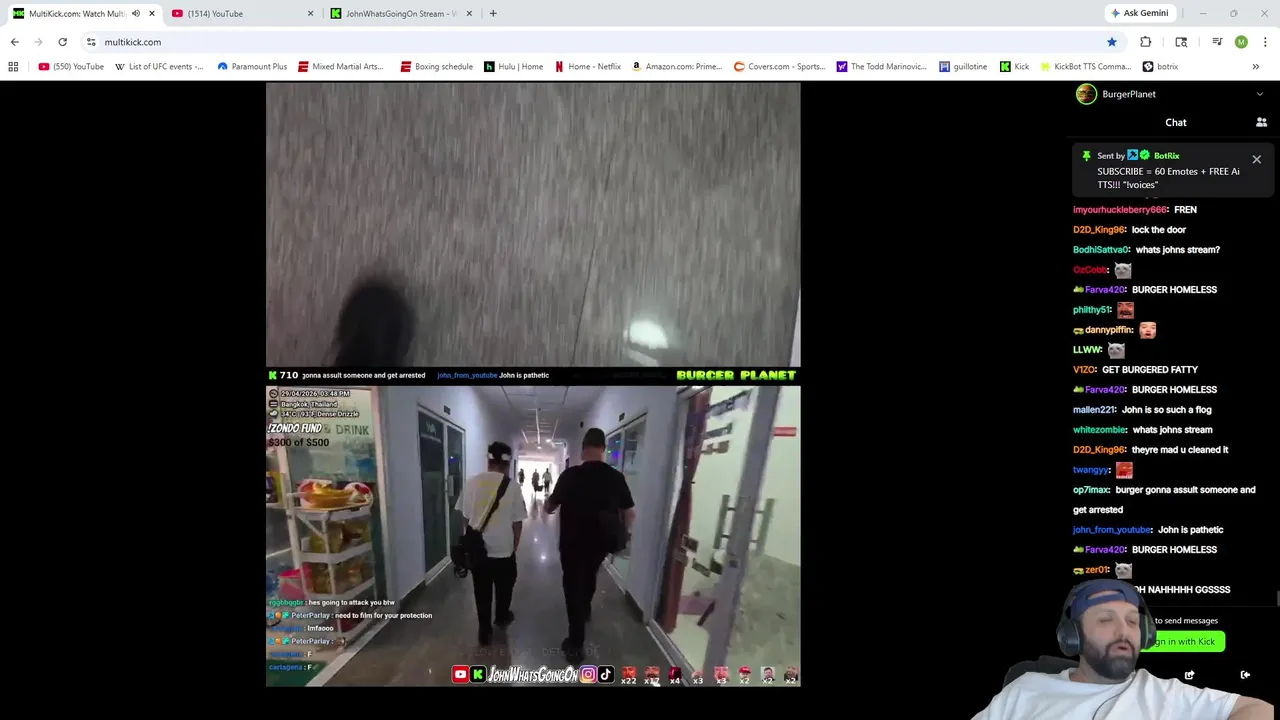Open the Home - Netflix bookmark
Viewport: 1280px width, 720px height.
588,67
